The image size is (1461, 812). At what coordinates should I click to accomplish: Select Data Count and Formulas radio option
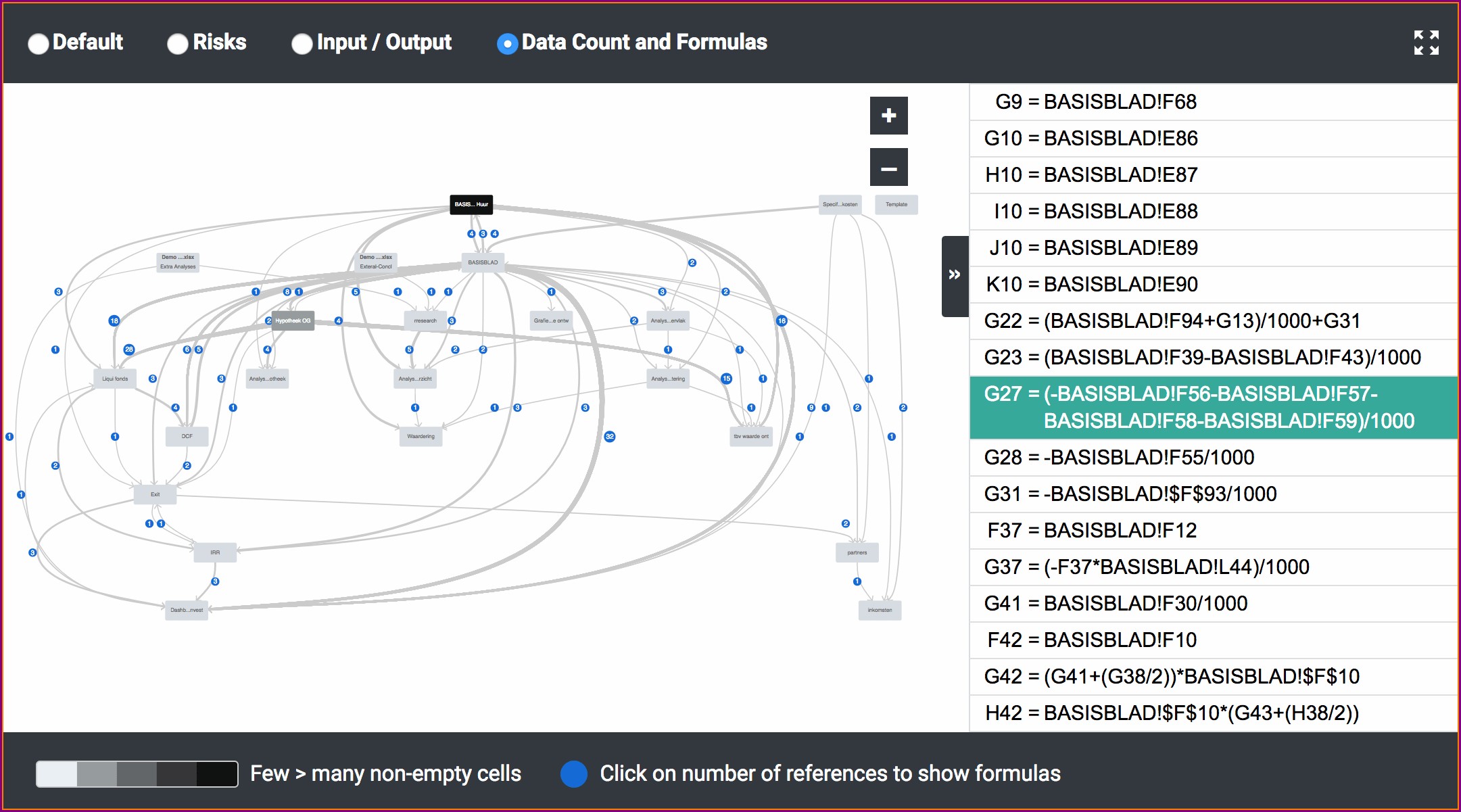pos(507,43)
